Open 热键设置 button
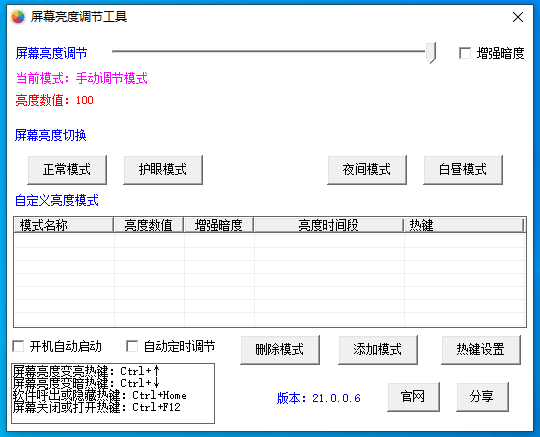The height and width of the screenshot is (437, 540). pos(481,350)
